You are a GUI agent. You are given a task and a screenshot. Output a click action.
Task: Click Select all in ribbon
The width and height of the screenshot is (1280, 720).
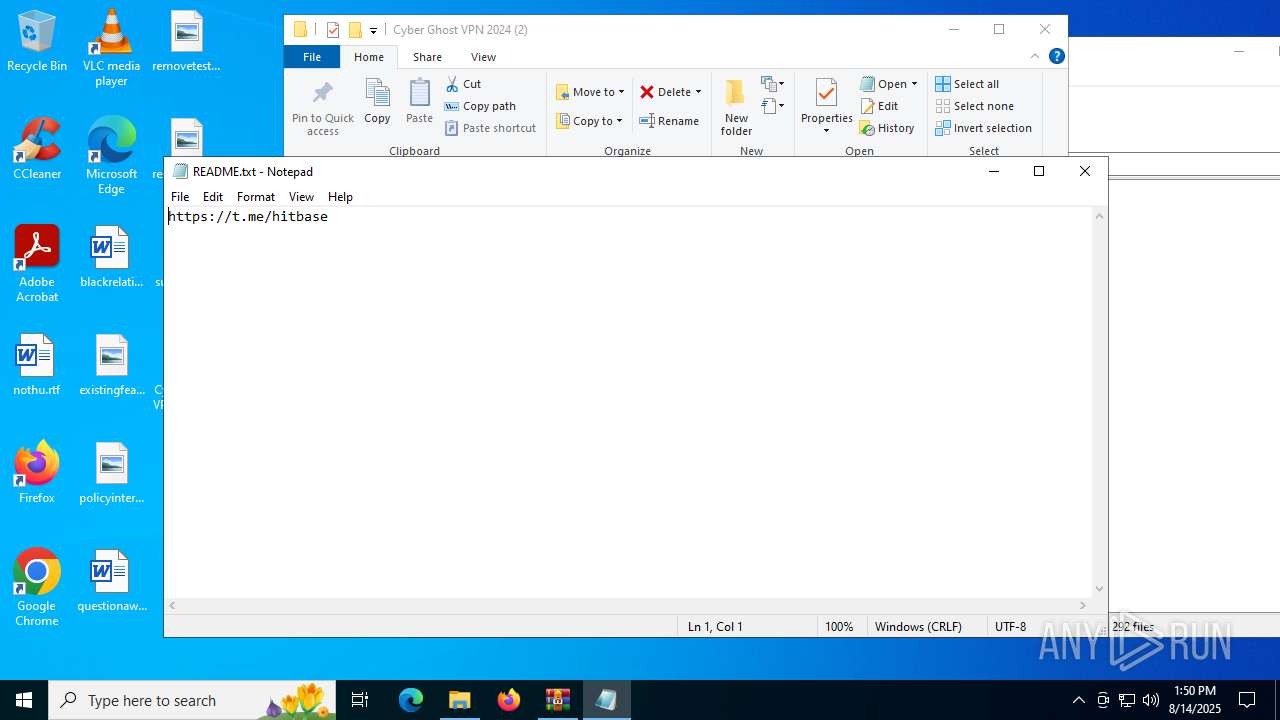967,84
